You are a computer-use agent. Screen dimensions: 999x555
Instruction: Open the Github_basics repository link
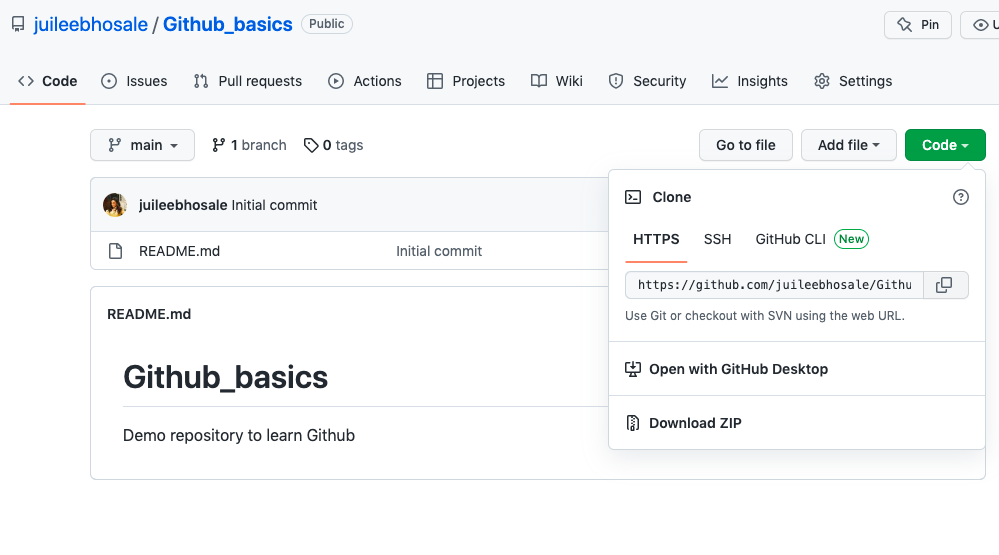(227, 24)
